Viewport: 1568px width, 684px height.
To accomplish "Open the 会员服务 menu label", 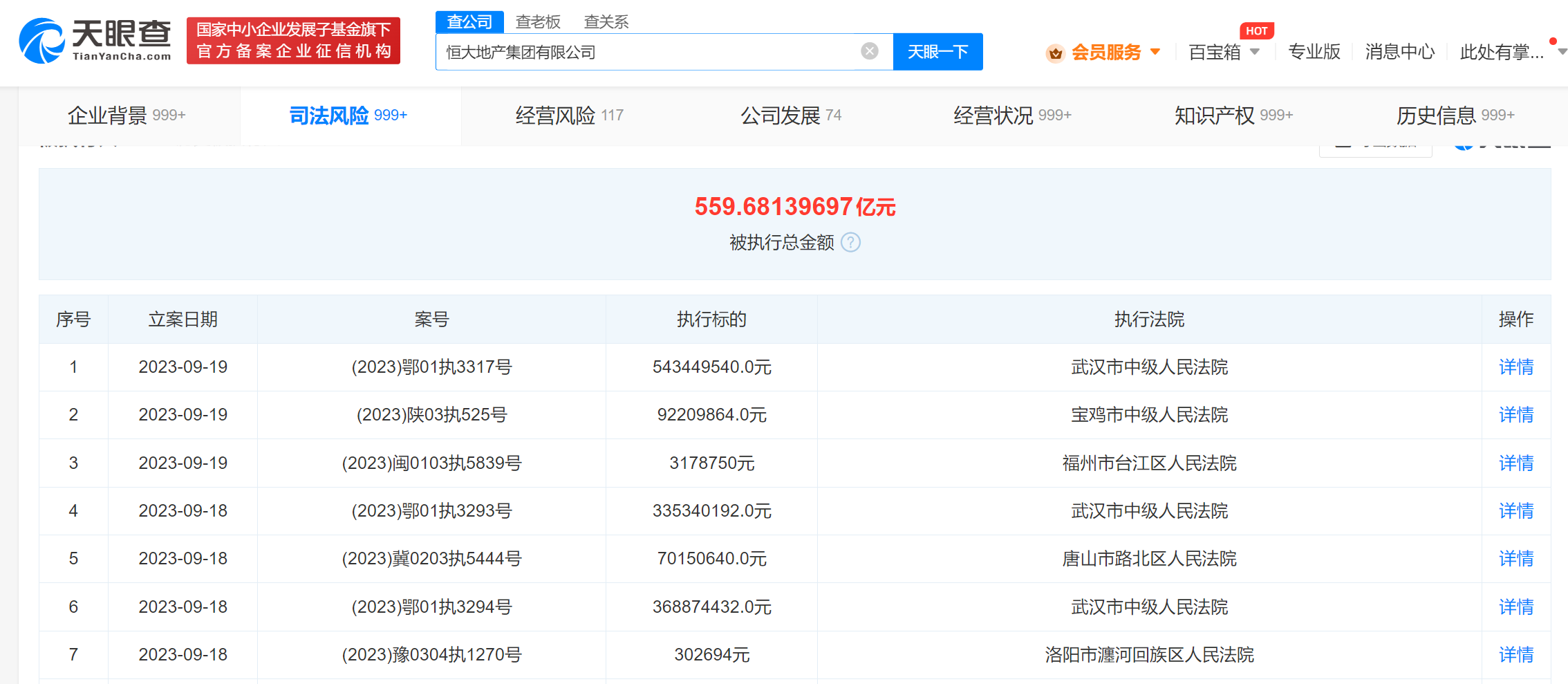I will coord(1106,53).
